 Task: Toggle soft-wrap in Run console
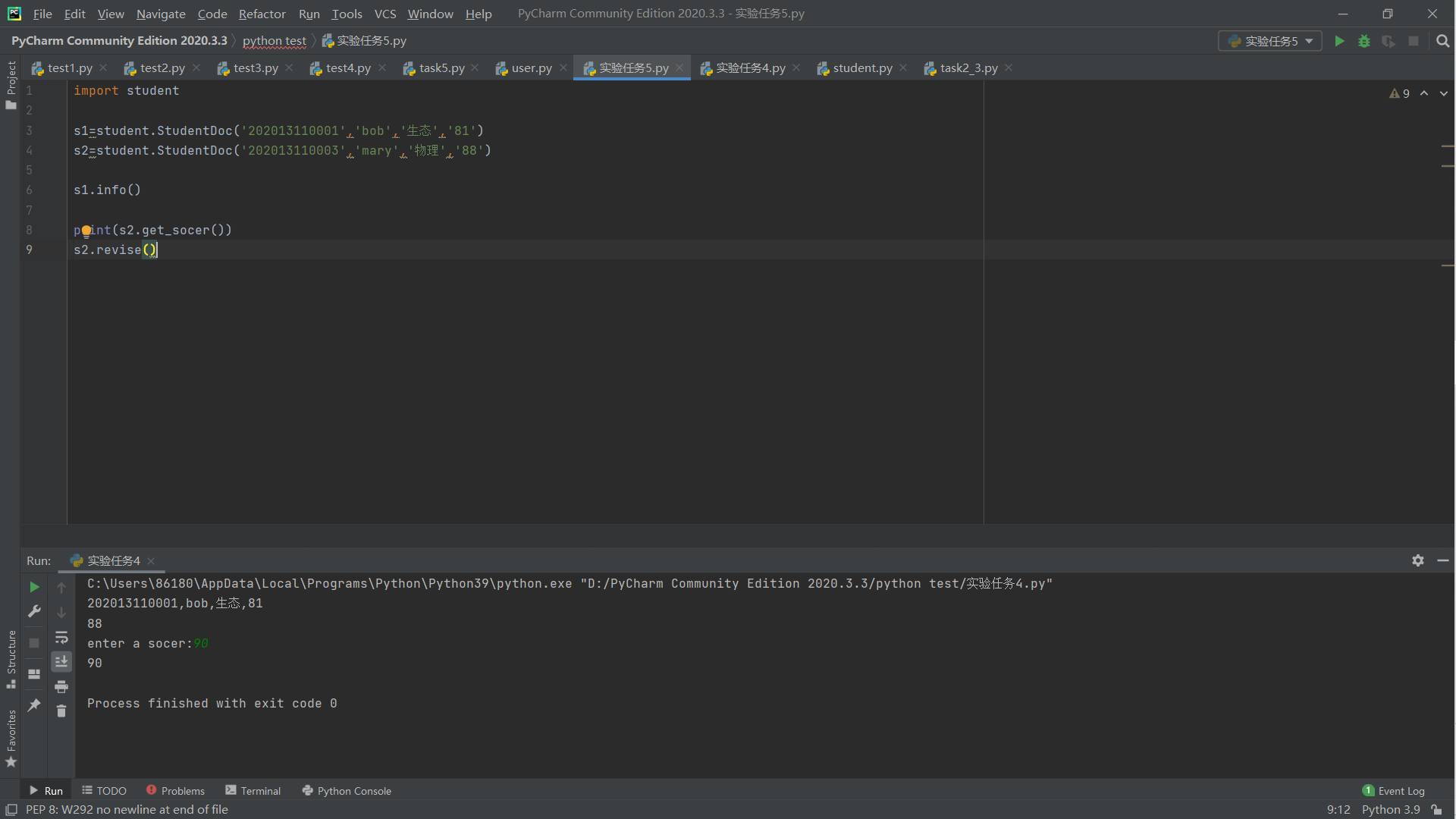[61, 637]
